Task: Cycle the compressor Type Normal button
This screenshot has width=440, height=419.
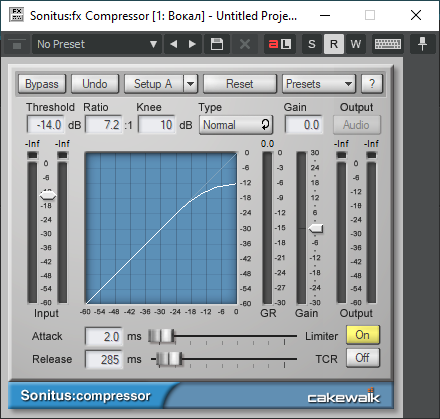Action: [x=236, y=125]
